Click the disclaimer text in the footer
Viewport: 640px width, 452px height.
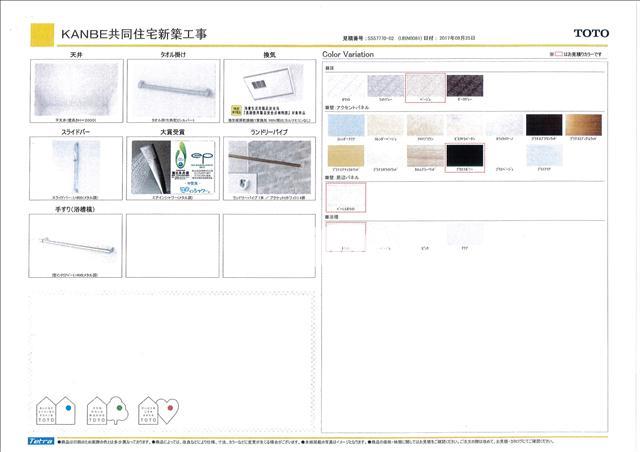coord(306,441)
